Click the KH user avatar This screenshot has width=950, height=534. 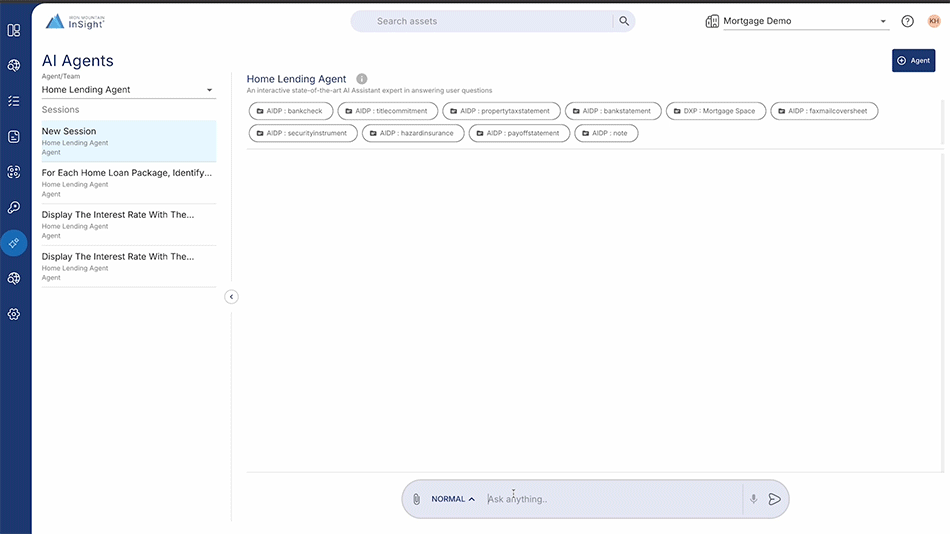click(934, 21)
